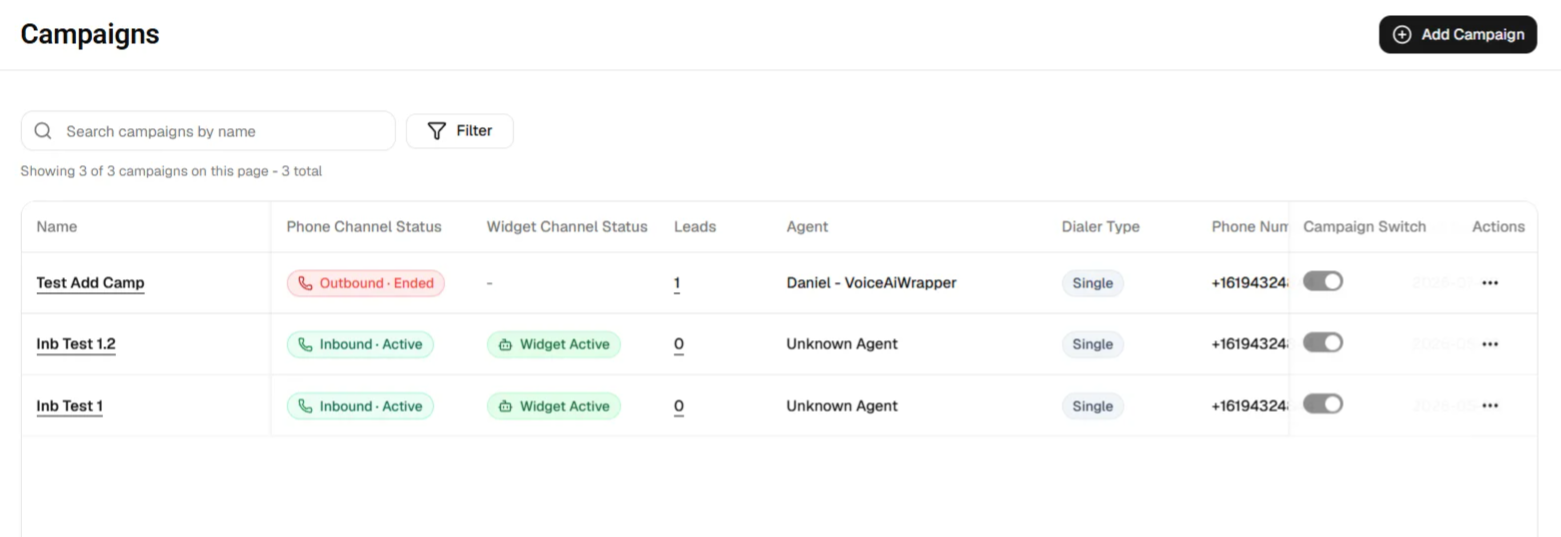Toggle campaign switch for Test Add Camp
This screenshot has height=537, width=1561.
click(x=1322, y=282)
